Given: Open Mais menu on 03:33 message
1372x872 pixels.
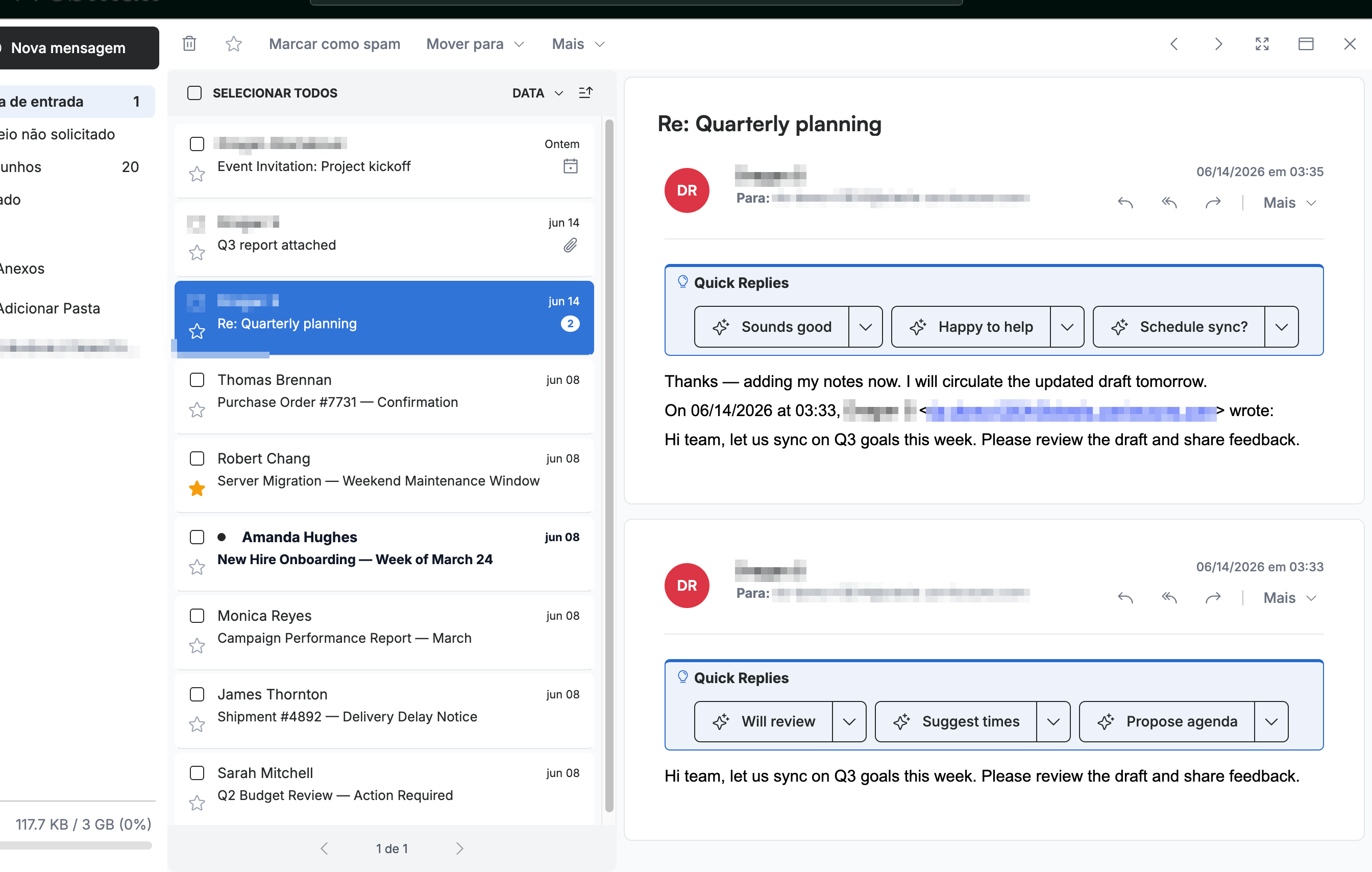Looking at the screenshot, I should click(1289, 598).
